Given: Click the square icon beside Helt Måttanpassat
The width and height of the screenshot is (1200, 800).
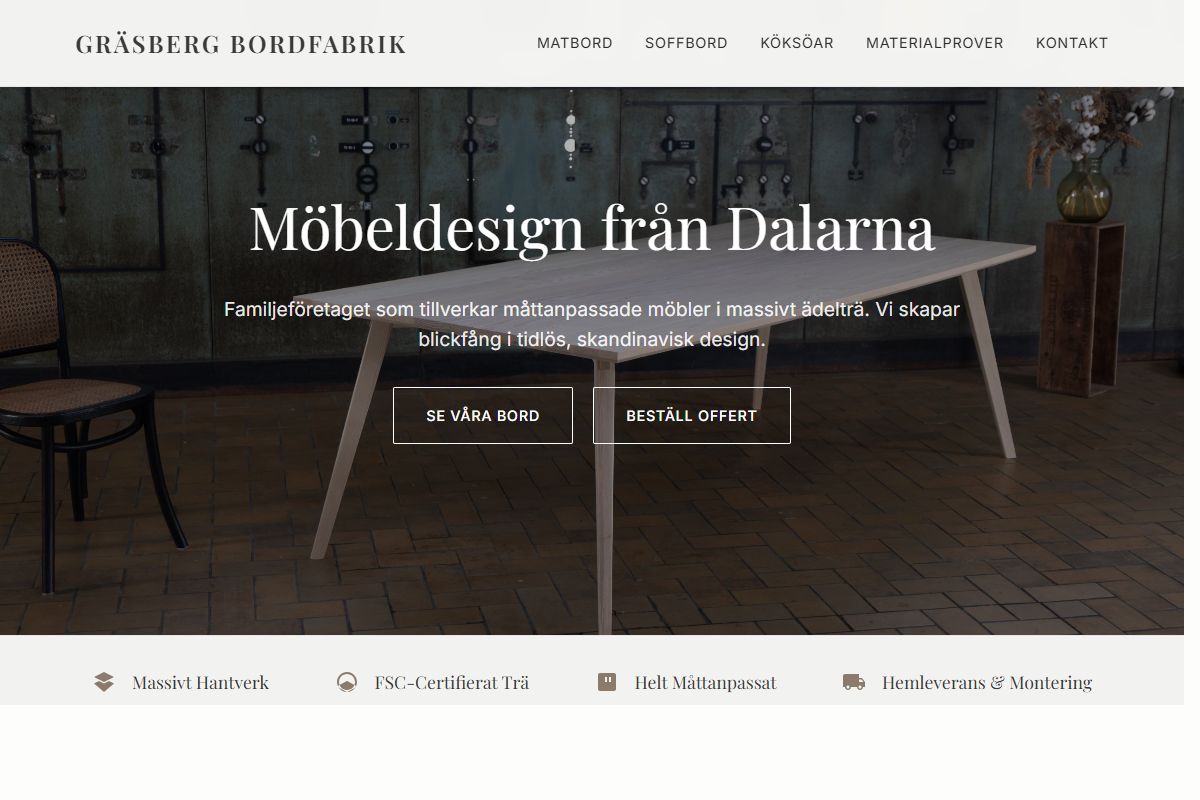Looking at the screenshot, I should tap(607, 682).
